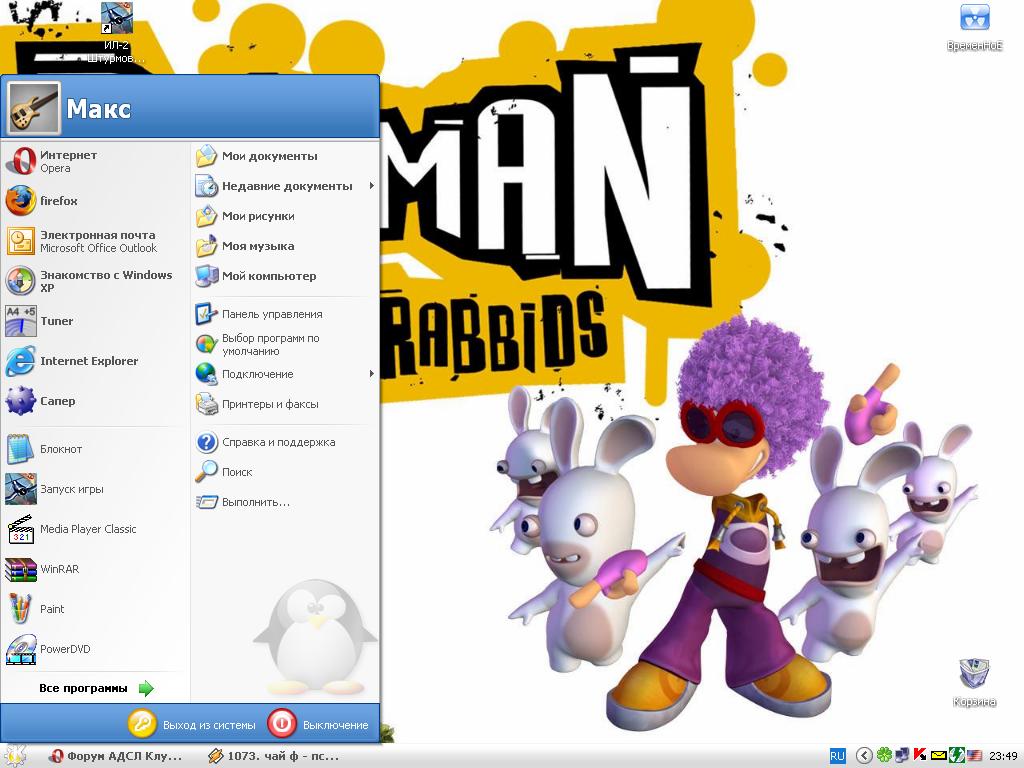Switch to the 1073. чай ф taskbar window

274,756
